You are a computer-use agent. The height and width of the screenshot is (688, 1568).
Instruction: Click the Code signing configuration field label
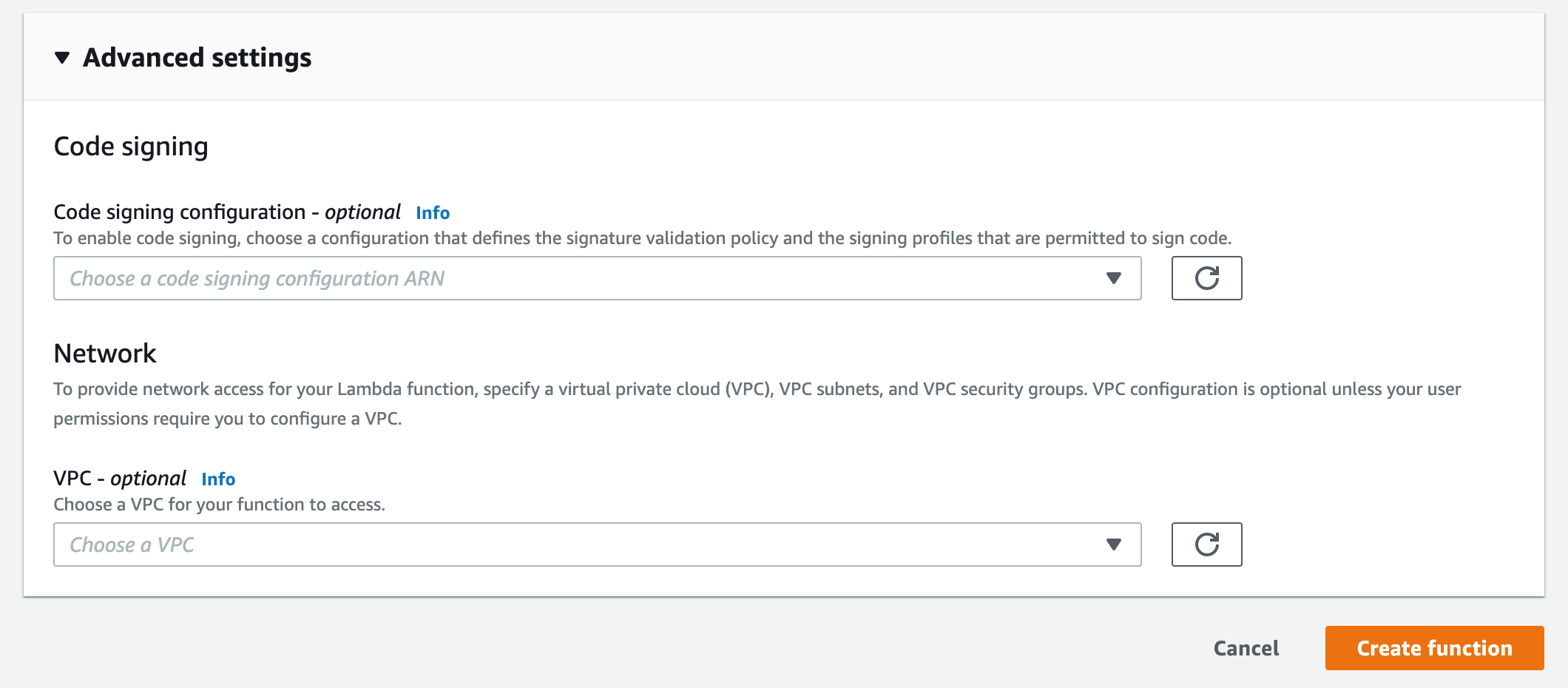pyautogui.click(x=226, y=212)
